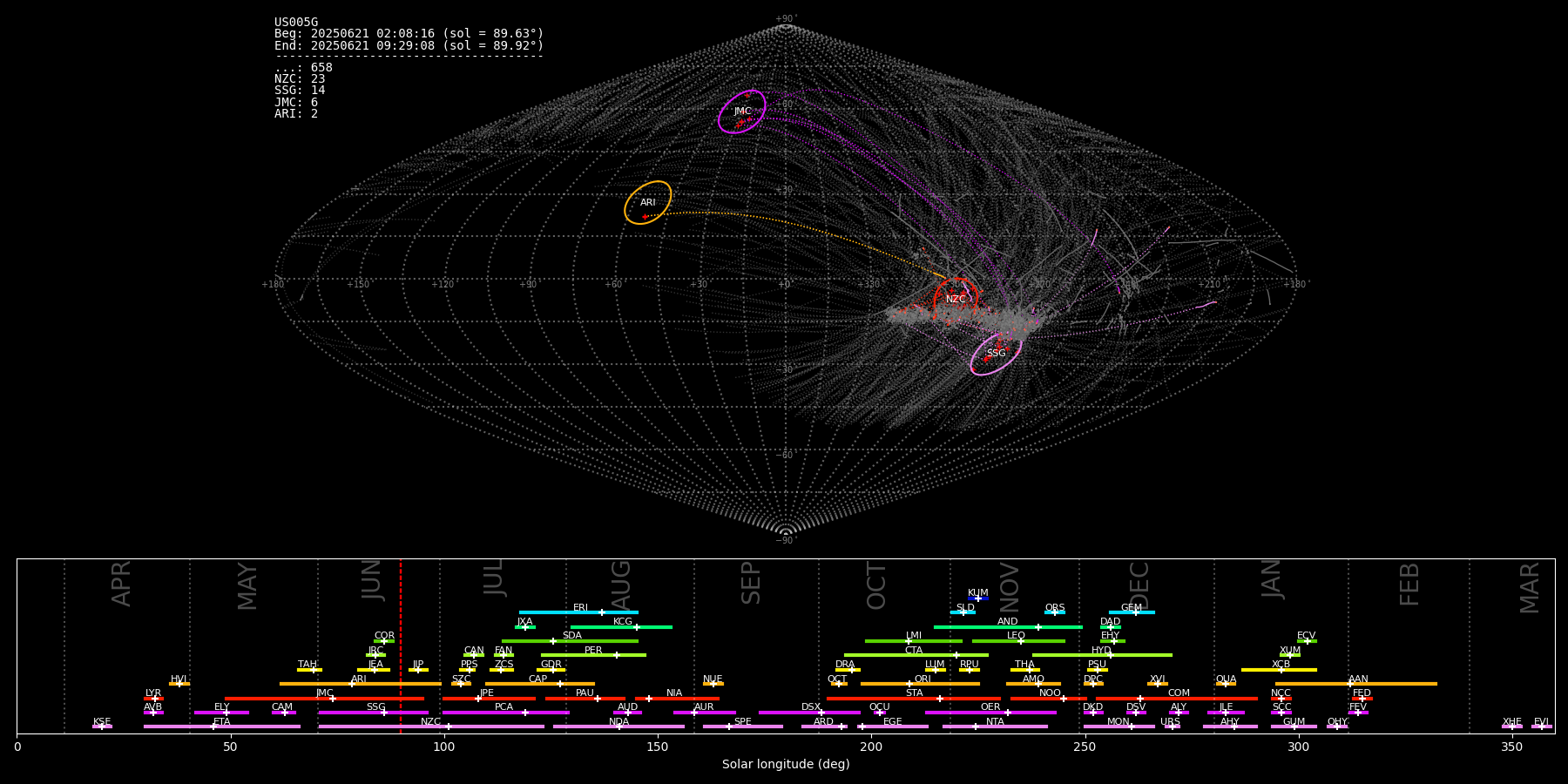Click the LYR shower label in the timeline
The image size is (1568, 784).
click(153, 693)
